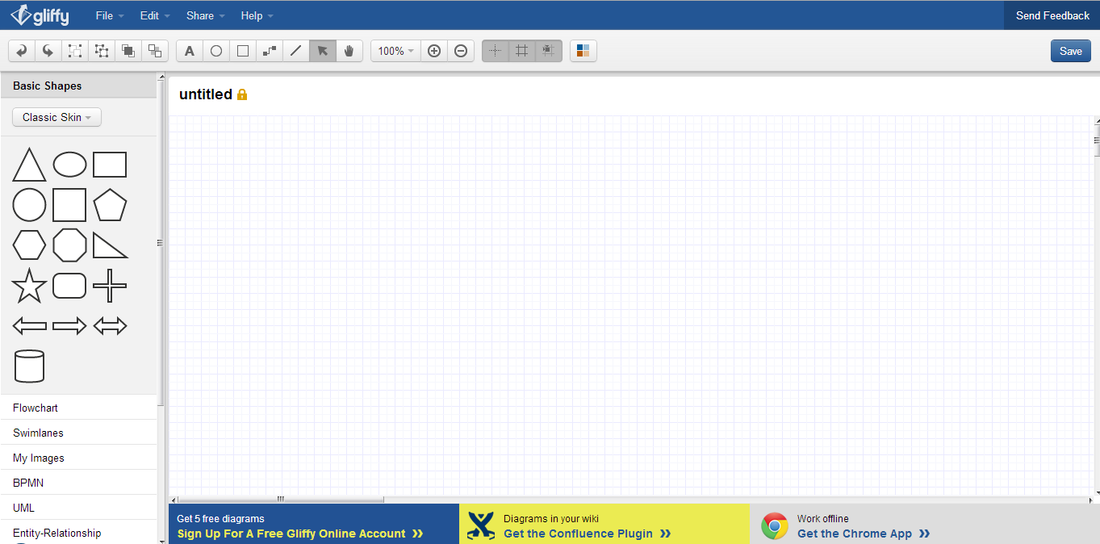Select the Pointer tool
1100x544 pixels.
(x=323, y=51)
